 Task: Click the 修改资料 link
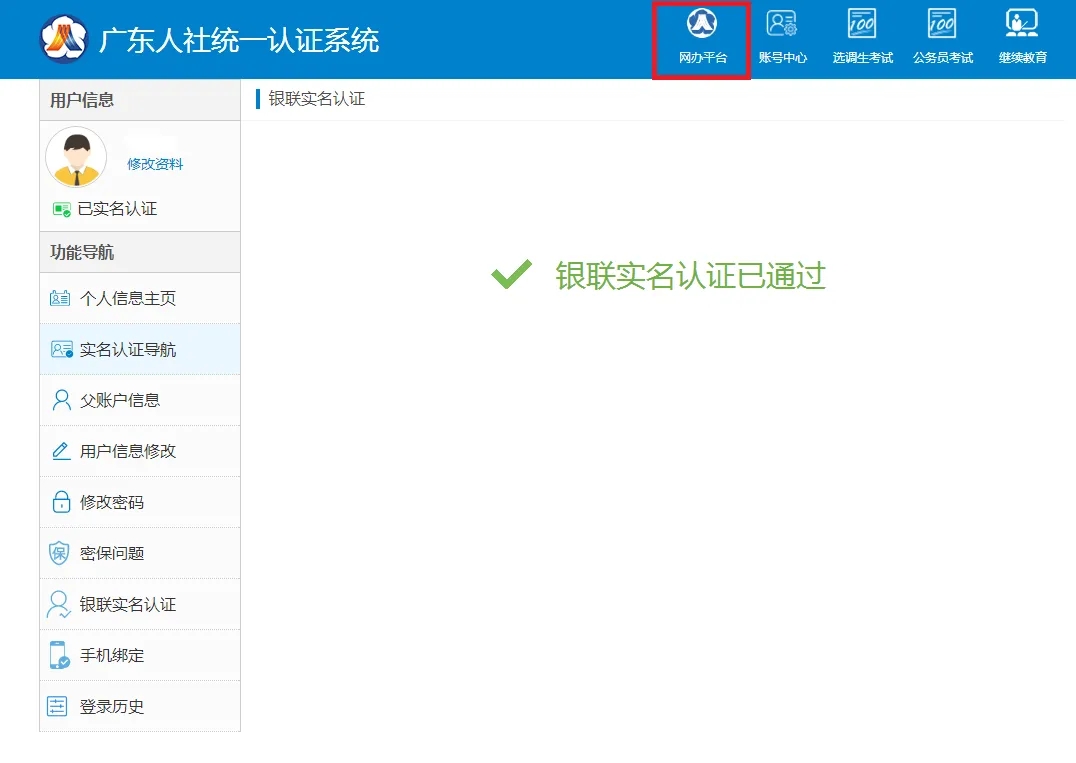pos(155,164)
